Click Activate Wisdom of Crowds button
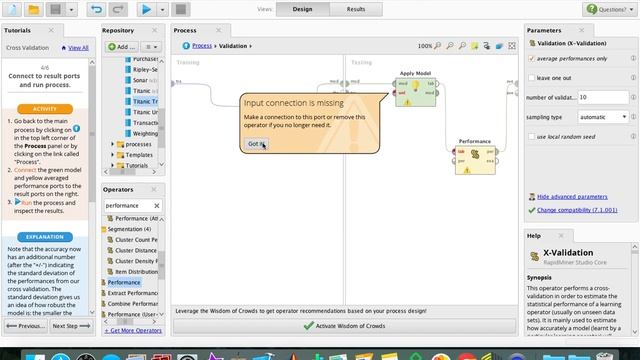This screenshot has width=640, height=360. click(x=344, y=326)
